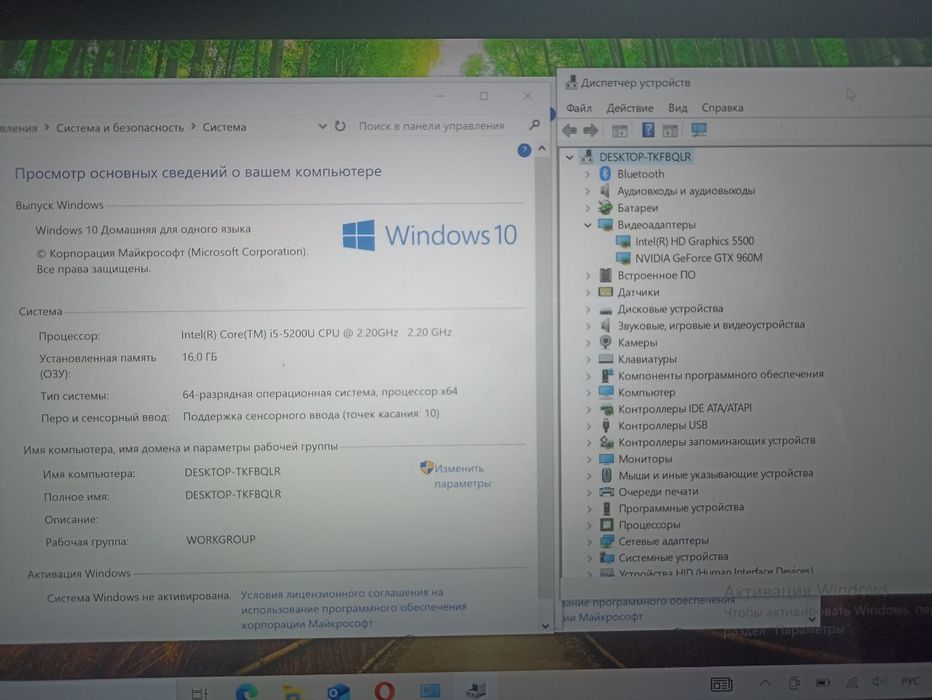Open the Файл menu
Screen dimensions: 932x700
tap(578, 108)
